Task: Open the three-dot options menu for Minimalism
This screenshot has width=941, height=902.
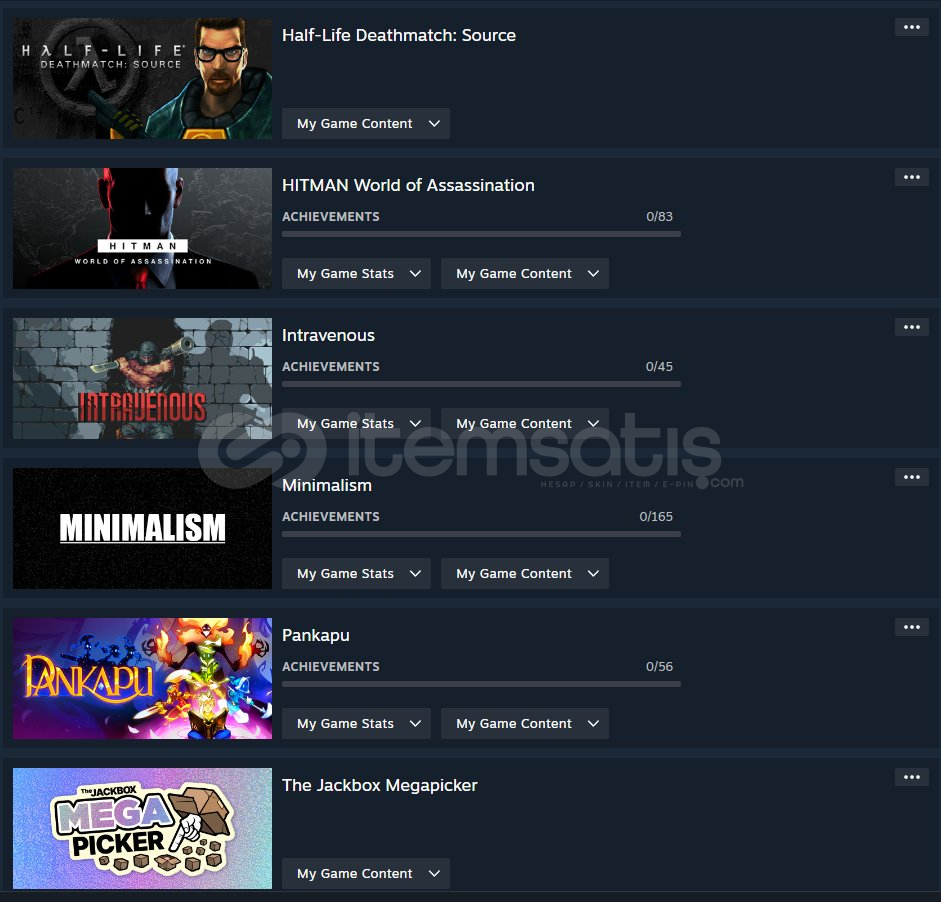Action: [912, 477]
